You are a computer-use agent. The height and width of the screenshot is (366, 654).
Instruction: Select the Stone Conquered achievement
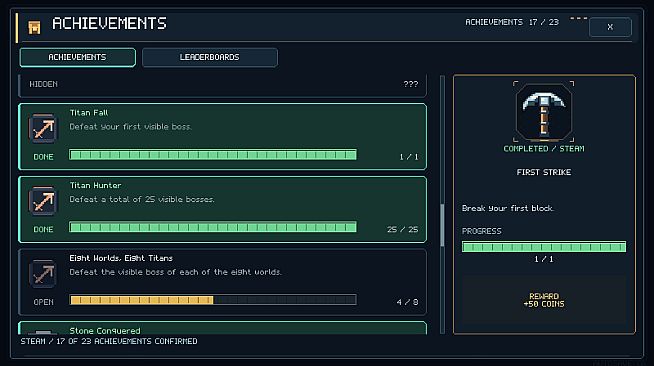(223, 328)
